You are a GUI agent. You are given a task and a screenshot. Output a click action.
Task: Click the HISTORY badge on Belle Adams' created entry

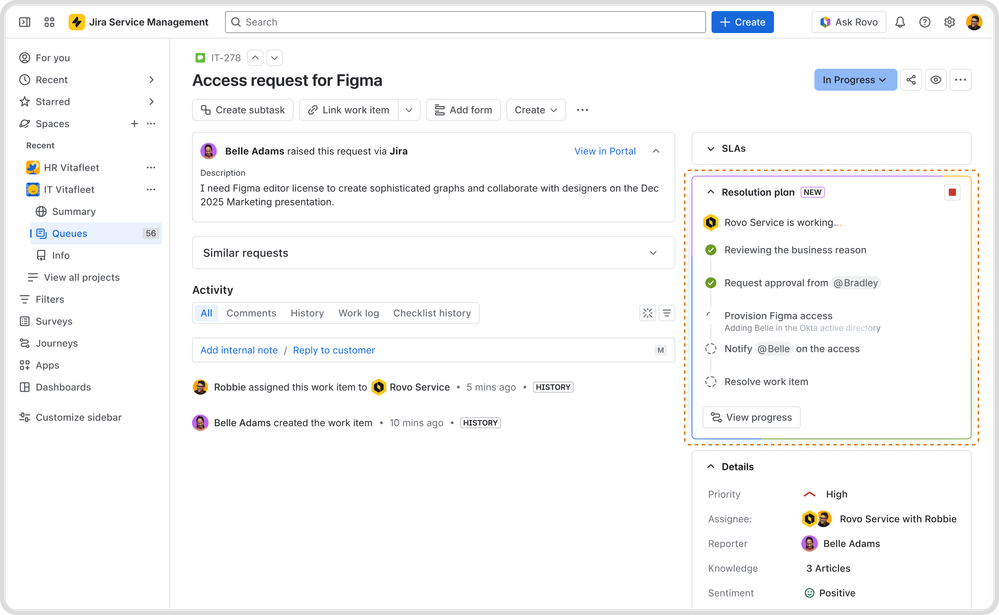(x=480, y=423)
